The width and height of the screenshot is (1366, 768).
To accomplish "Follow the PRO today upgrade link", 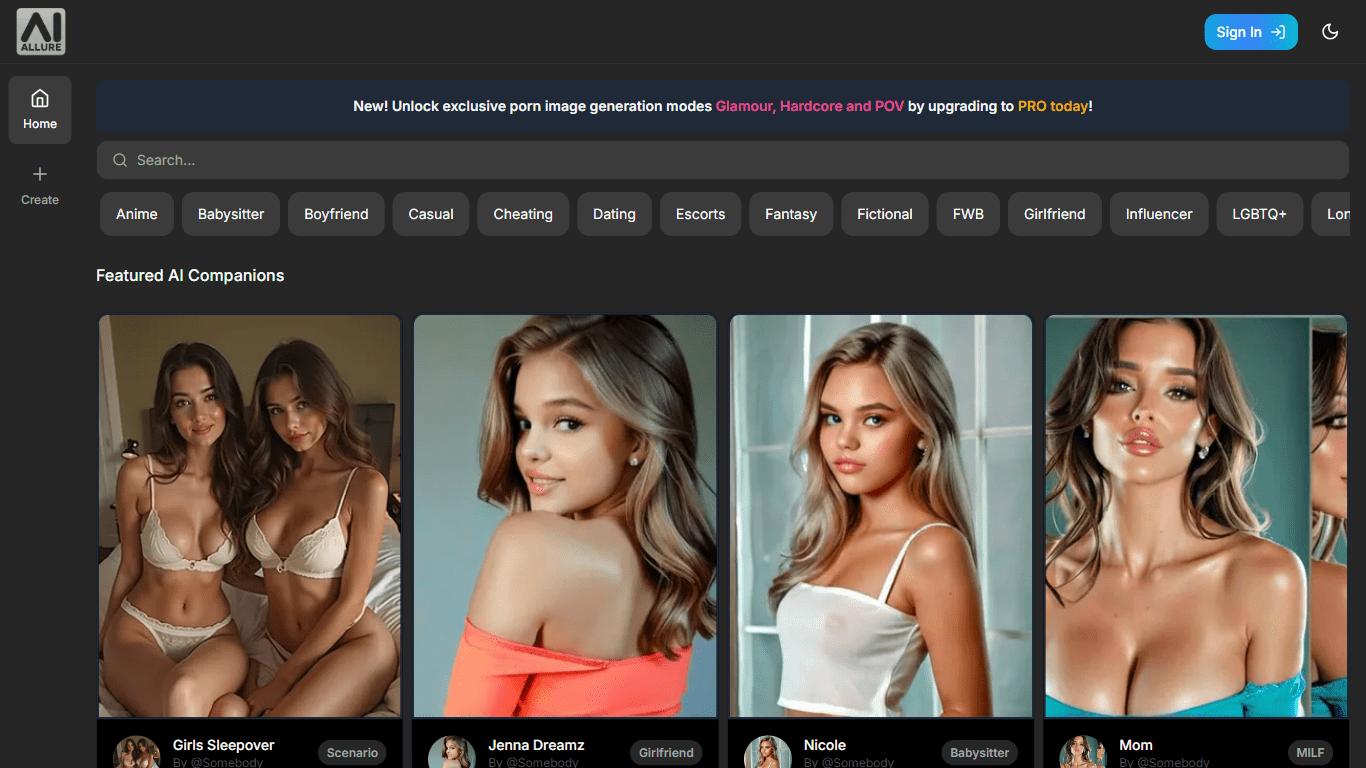I will pos(1053,106).
